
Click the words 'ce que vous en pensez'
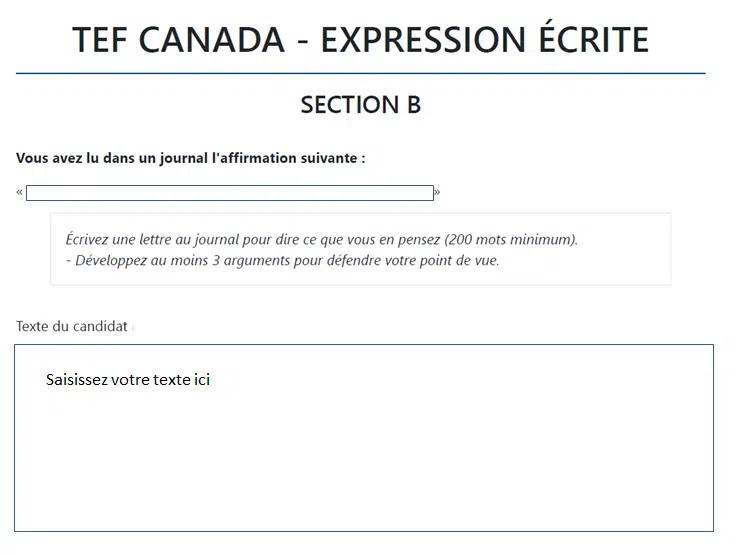point(371,239)
